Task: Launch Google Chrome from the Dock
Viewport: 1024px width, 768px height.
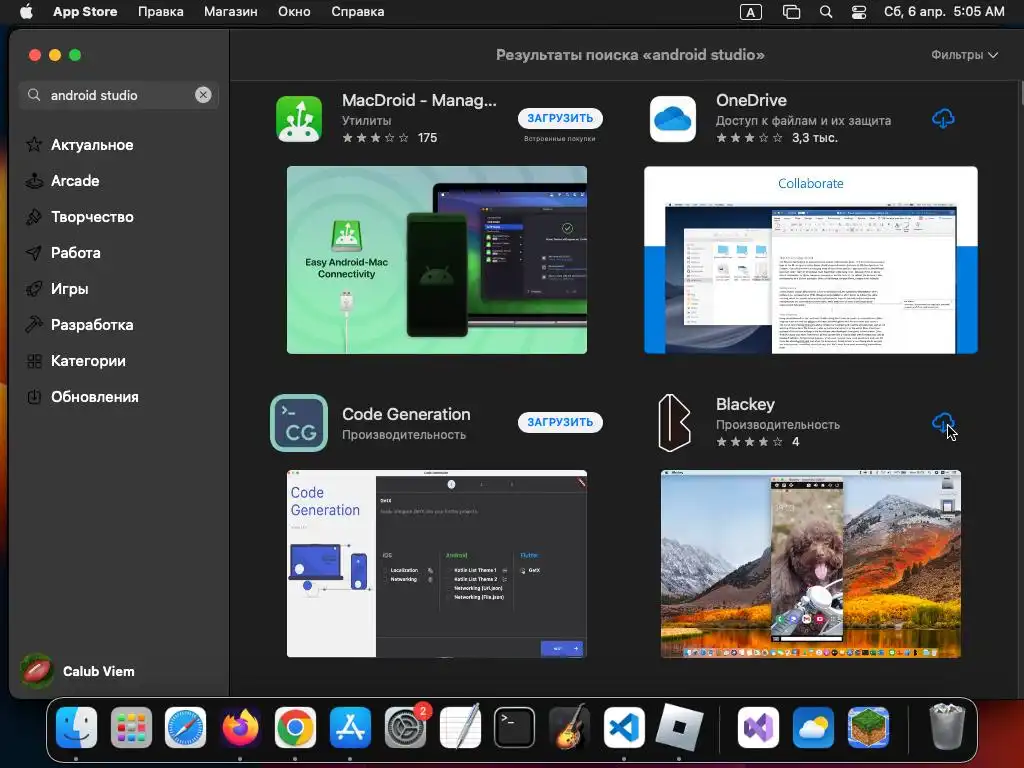Action: point(295,727)
